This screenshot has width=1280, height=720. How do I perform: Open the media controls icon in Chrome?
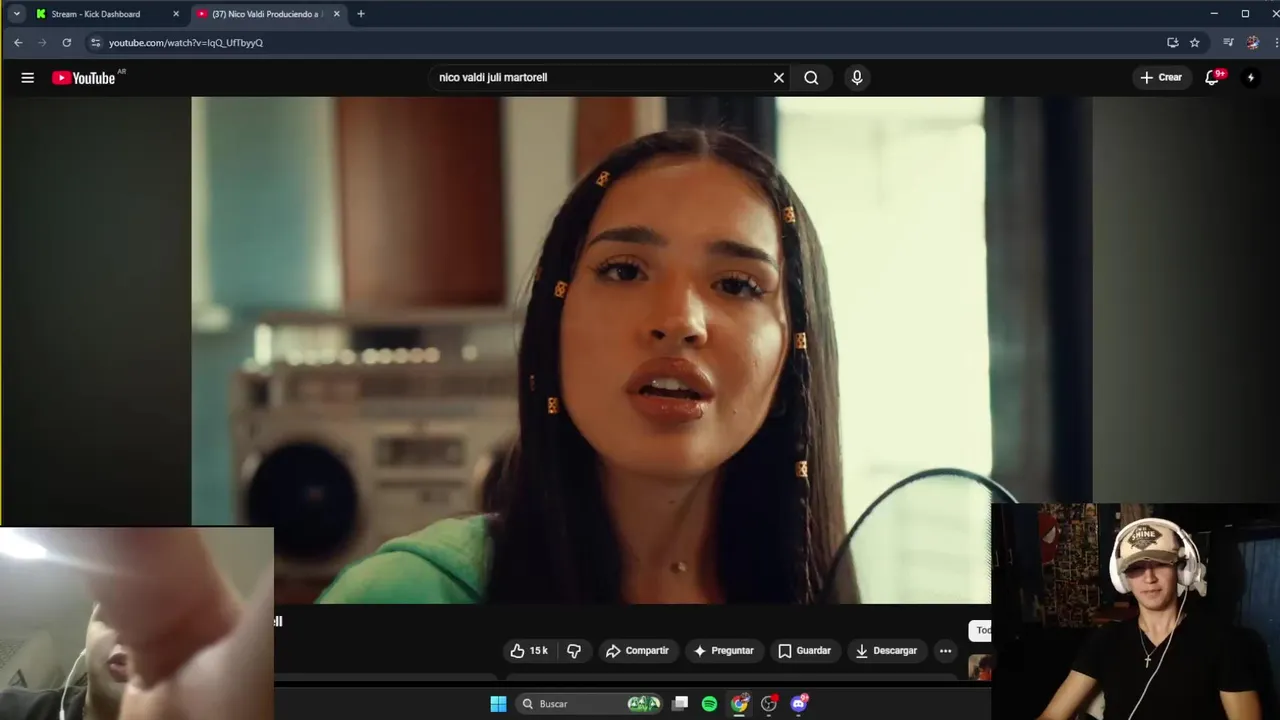[1228, 43]
